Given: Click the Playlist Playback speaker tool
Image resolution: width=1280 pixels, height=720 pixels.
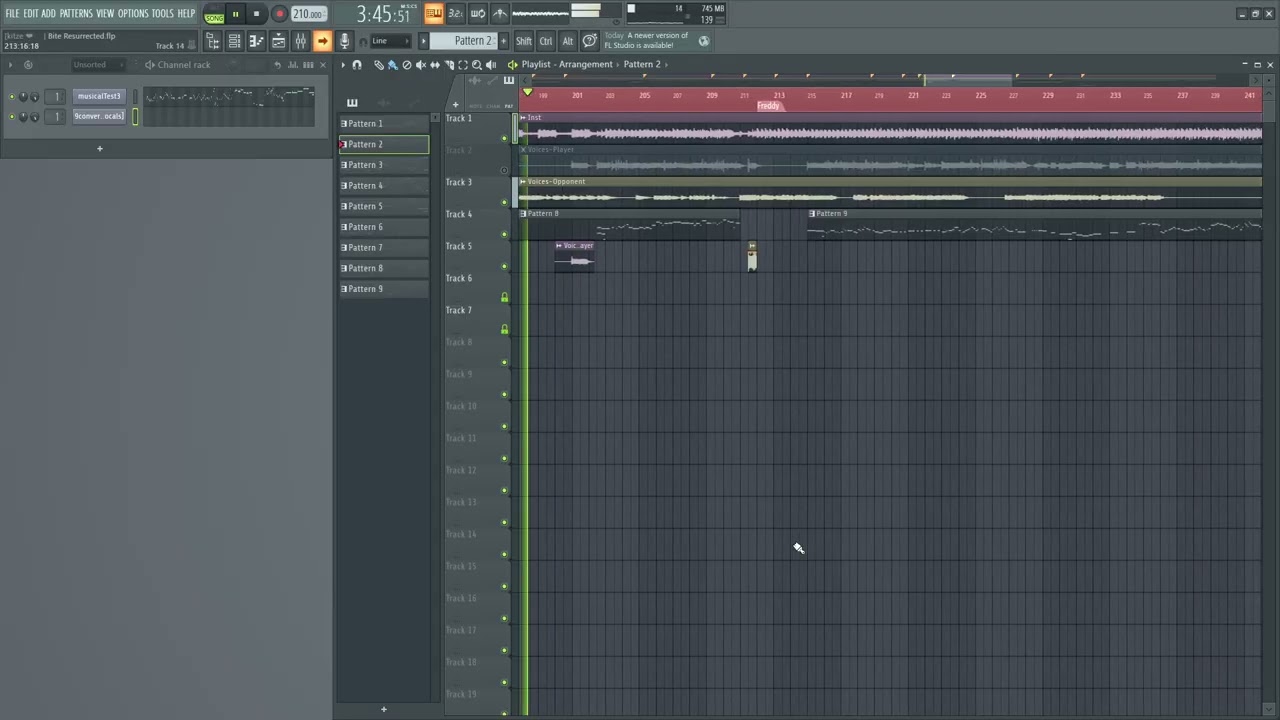Looking at the screenshot, I should click(491, 65).
